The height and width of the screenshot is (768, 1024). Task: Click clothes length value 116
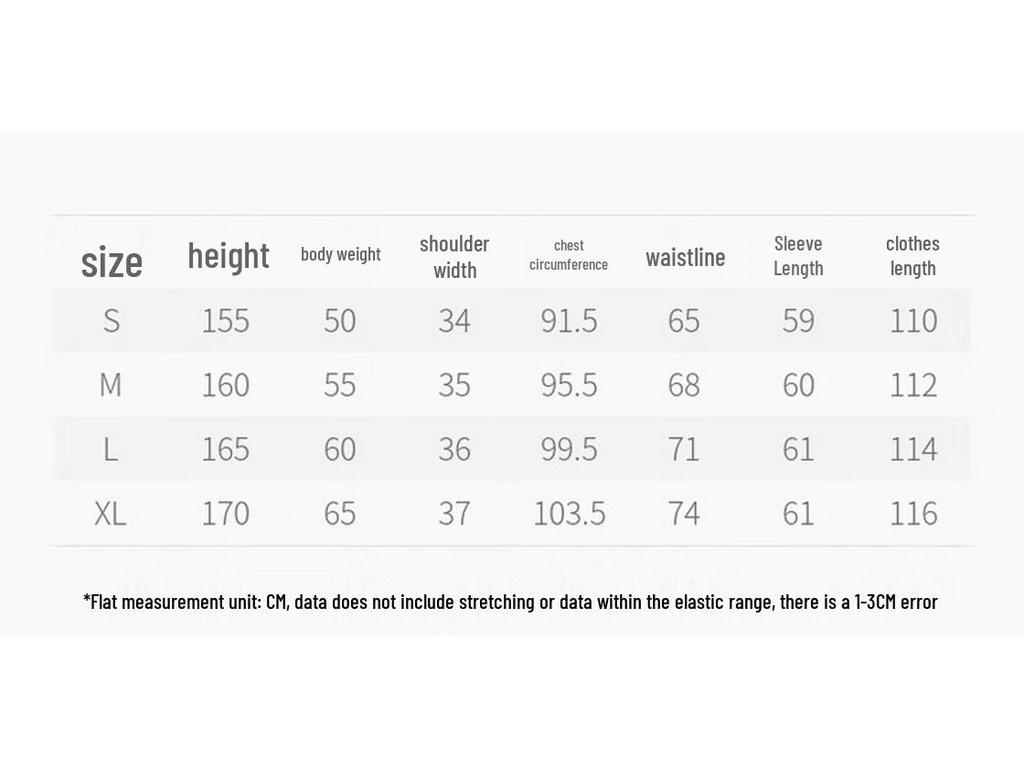click(914, 513)
